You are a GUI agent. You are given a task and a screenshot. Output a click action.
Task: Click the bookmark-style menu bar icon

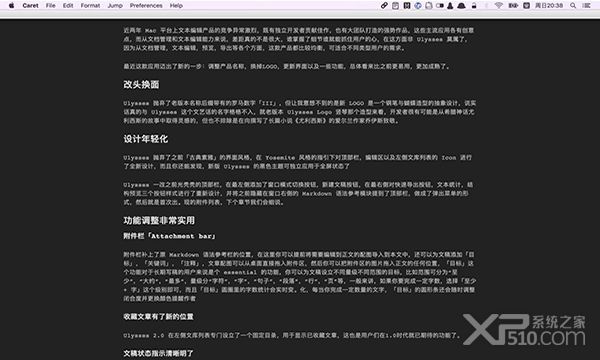pos(407,5)
